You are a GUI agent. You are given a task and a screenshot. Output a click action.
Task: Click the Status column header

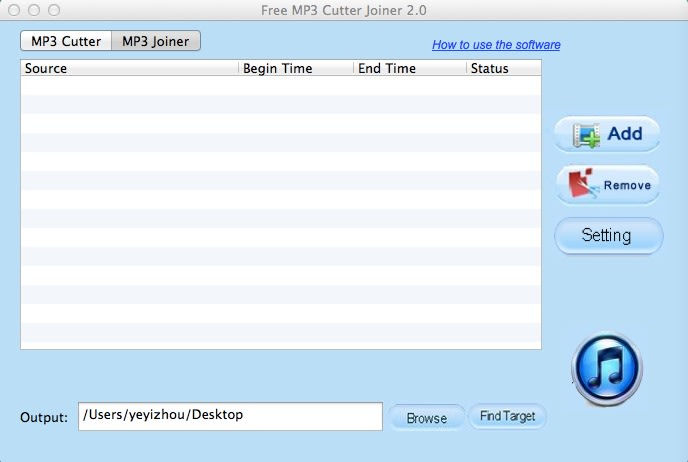click(503, 68)
